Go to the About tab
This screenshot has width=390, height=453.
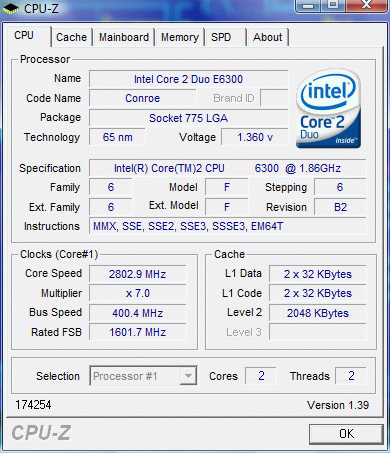pos(268,37)
